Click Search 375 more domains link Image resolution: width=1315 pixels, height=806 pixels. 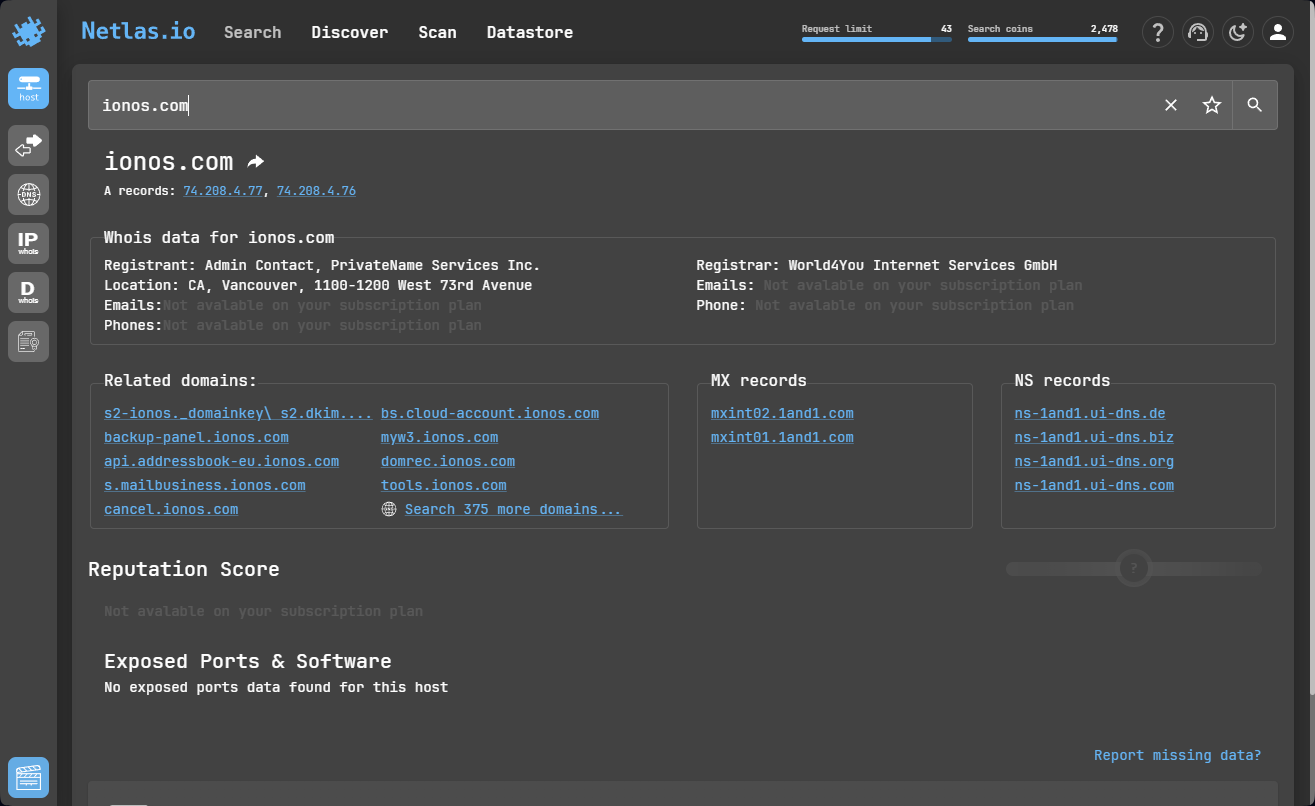tap(513, 509)
